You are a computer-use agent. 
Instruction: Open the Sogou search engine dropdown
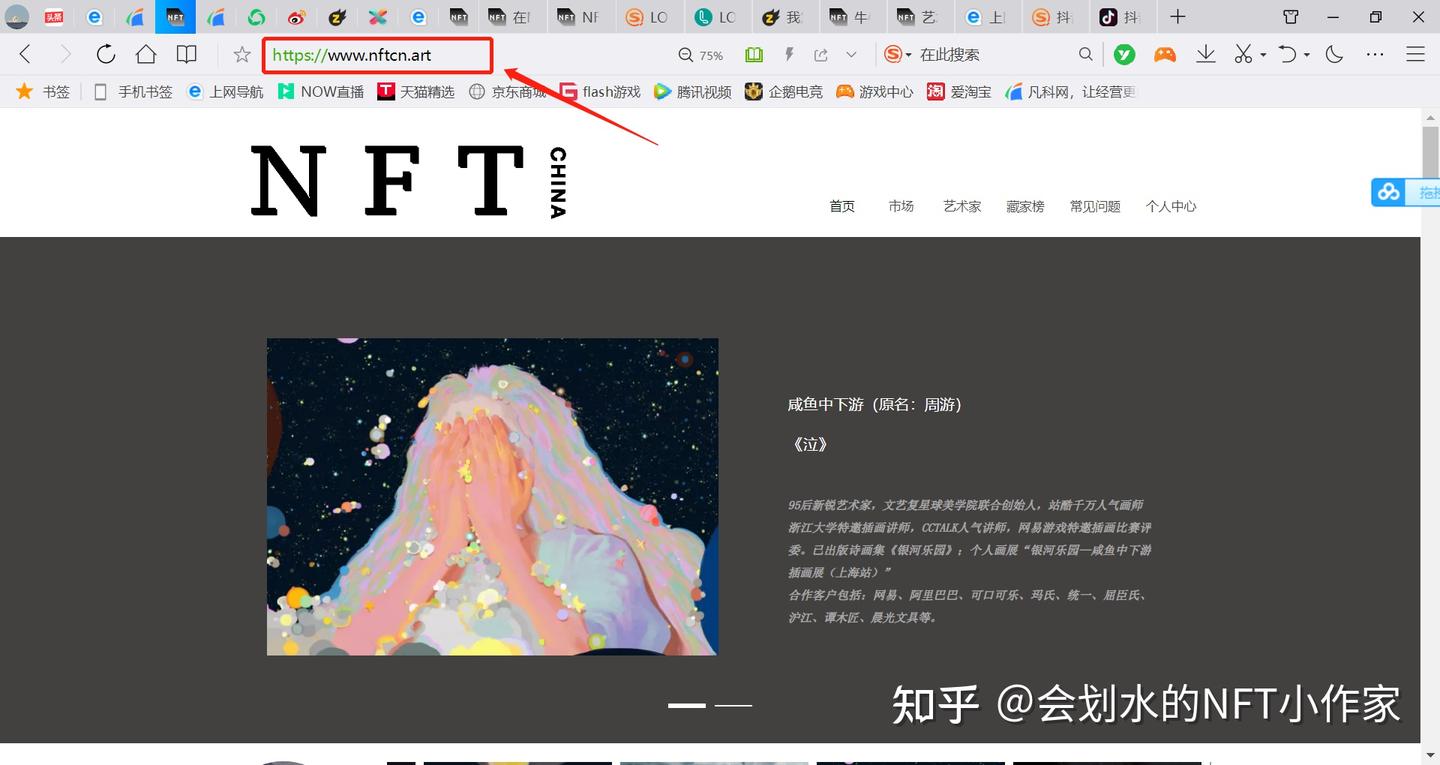pyautogui.click(x=899, y=54)
